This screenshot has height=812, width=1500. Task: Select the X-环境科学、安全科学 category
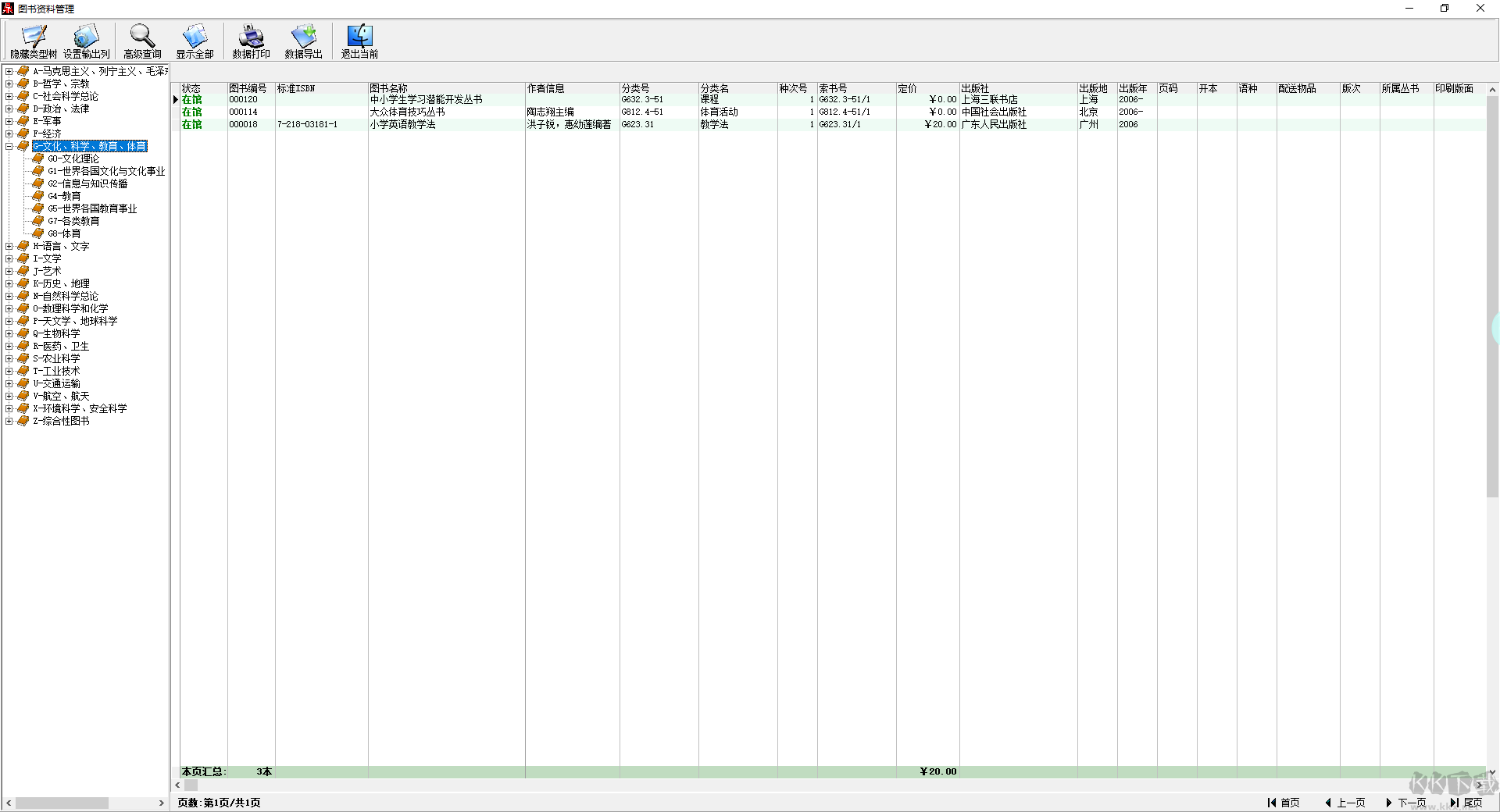pos(80,408)
